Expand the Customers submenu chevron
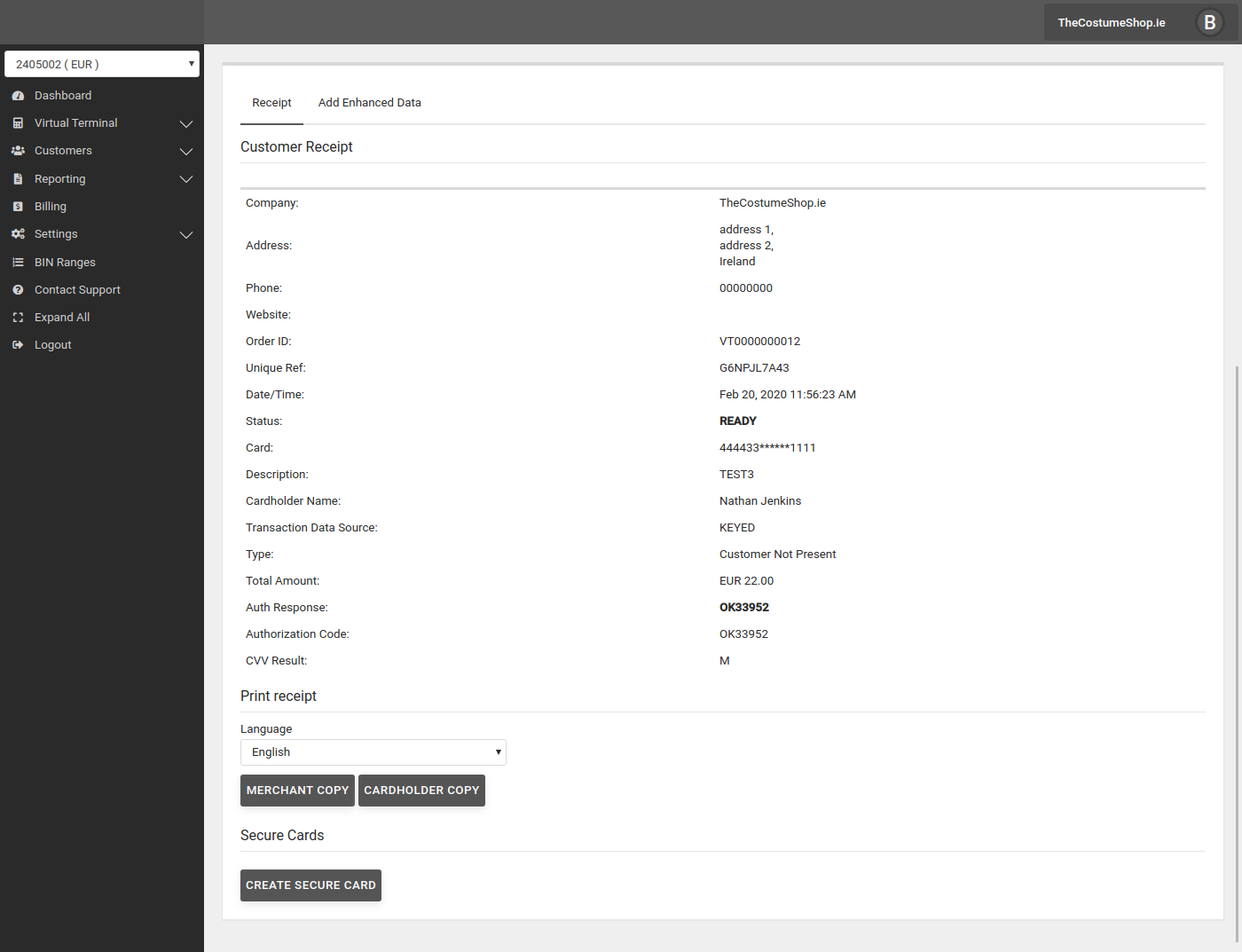Viewport: 1242px width, 952px height. point(186,152)
